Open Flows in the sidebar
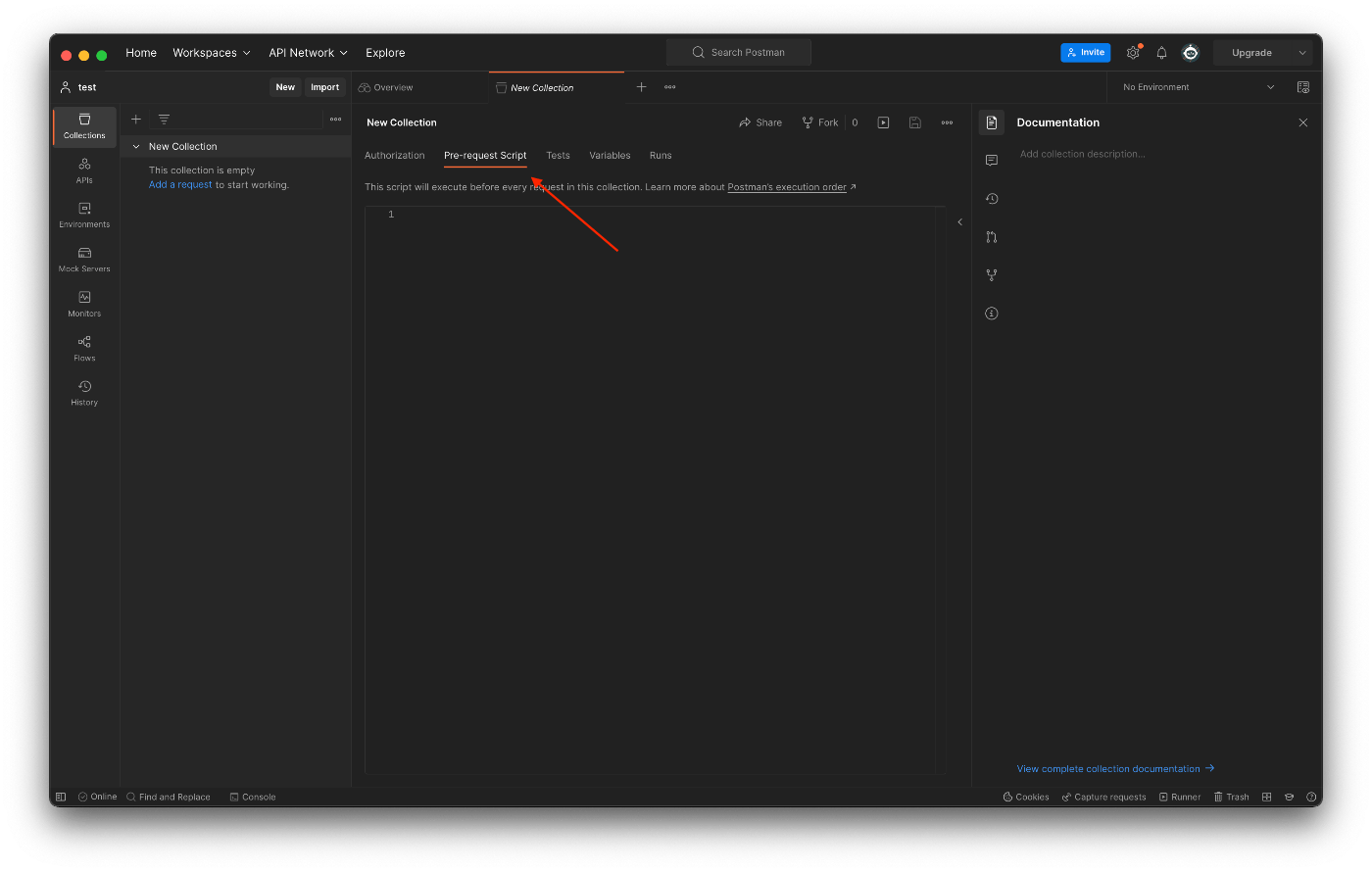 84,349
